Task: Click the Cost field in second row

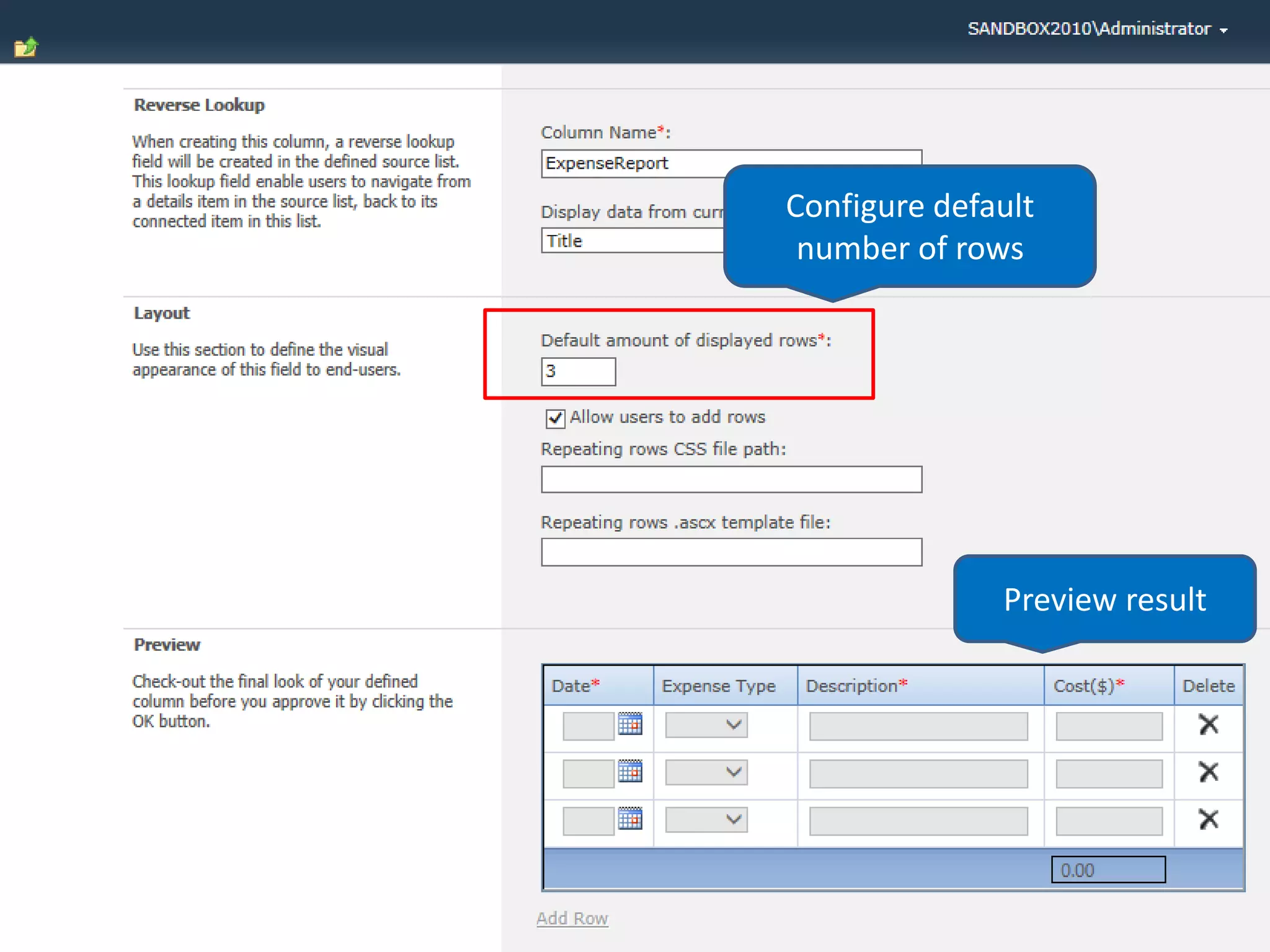Action: tap(1109, 773)
